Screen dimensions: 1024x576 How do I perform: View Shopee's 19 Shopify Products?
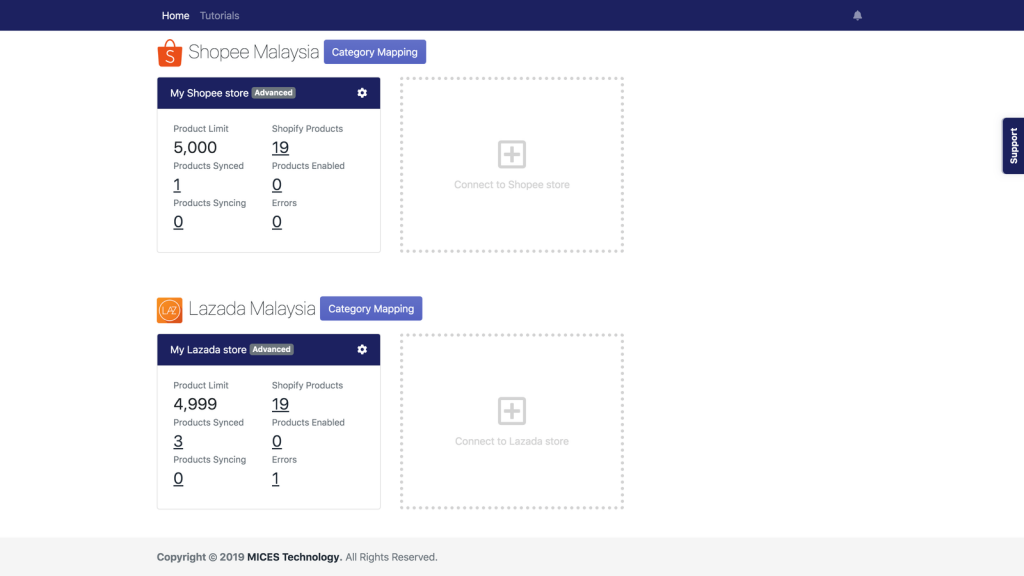(280, 148)
